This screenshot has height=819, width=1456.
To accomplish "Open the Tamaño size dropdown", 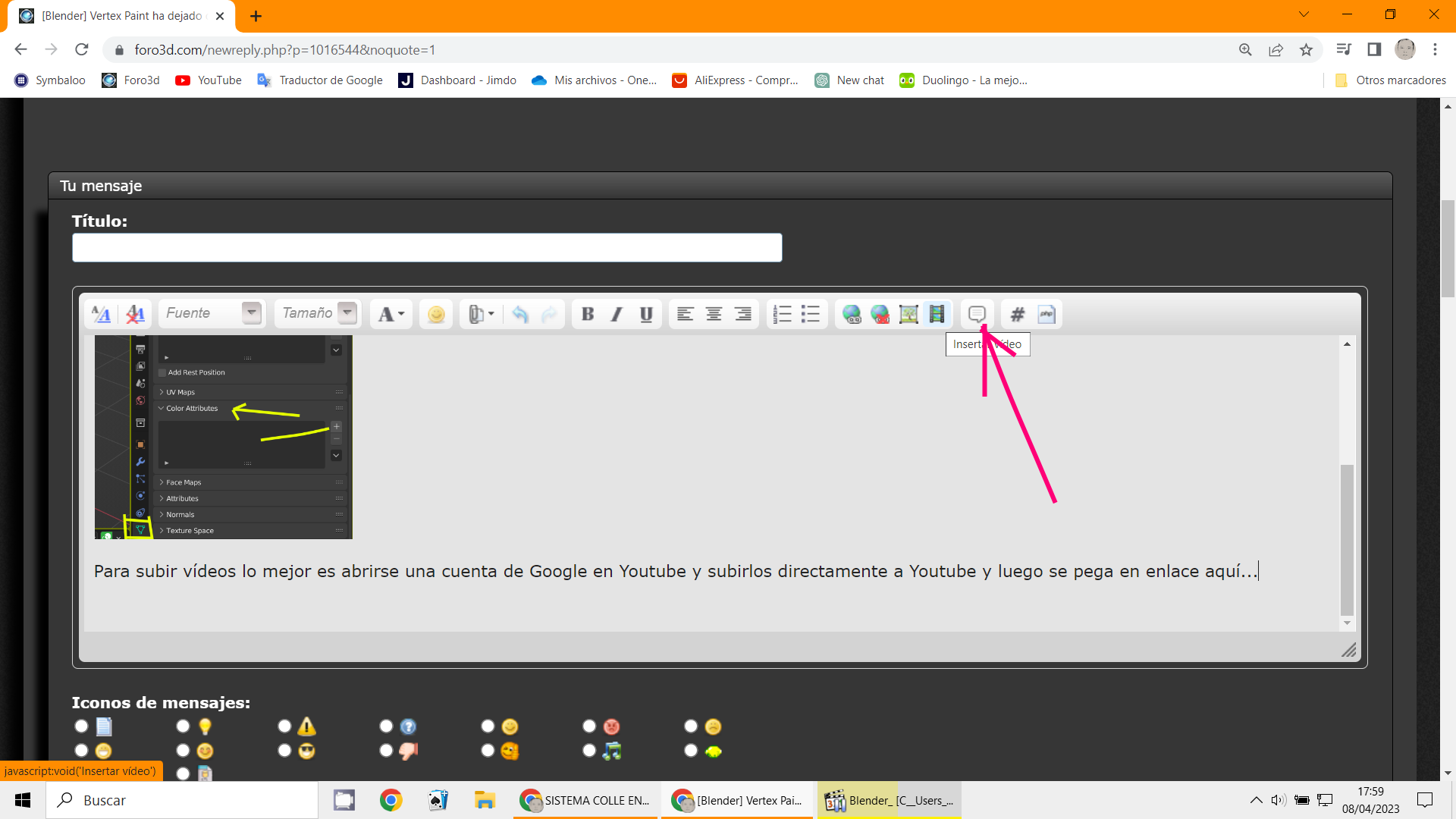I will [x=347, y=312].
